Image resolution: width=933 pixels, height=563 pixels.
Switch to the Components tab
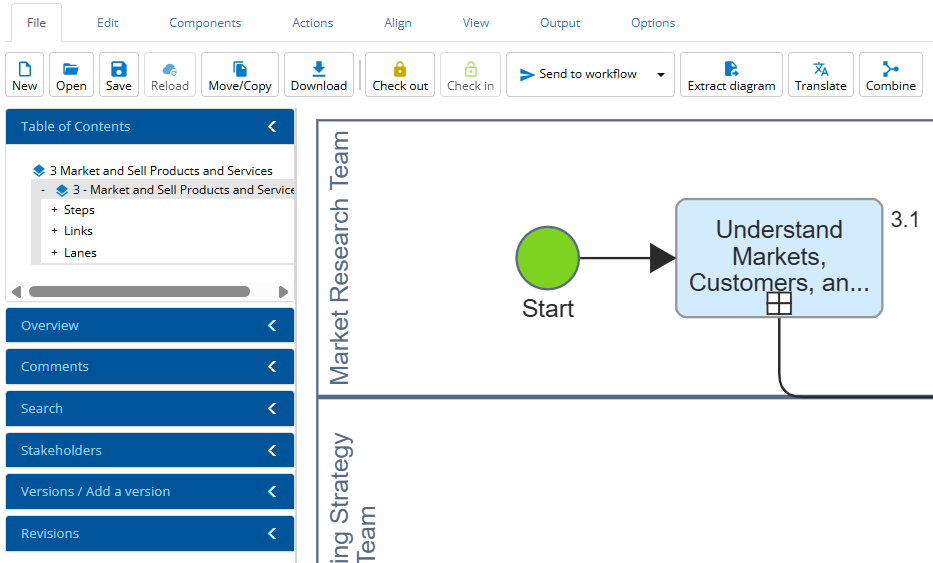point(205,23)
